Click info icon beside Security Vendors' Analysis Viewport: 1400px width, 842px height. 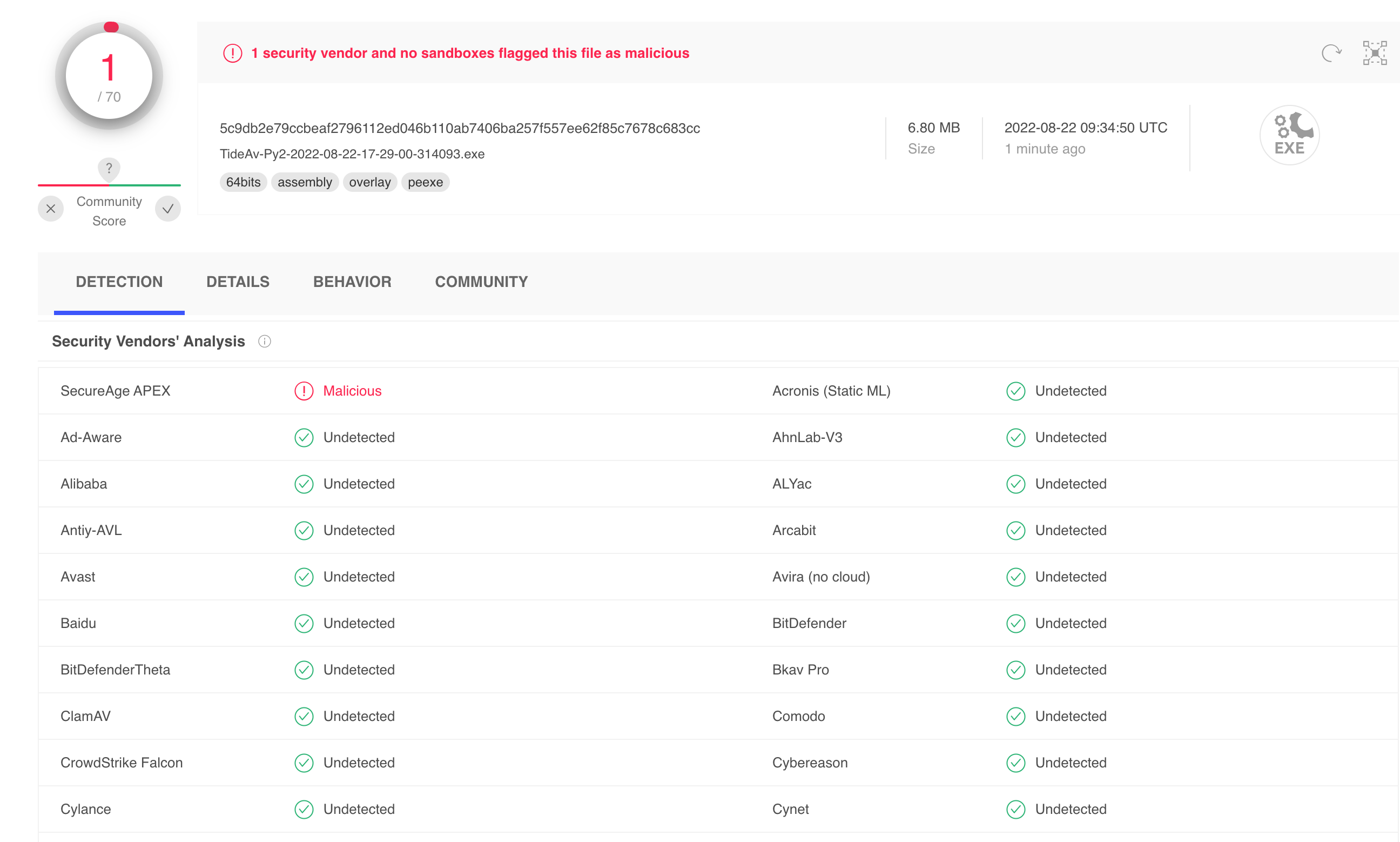coord(264,341)
